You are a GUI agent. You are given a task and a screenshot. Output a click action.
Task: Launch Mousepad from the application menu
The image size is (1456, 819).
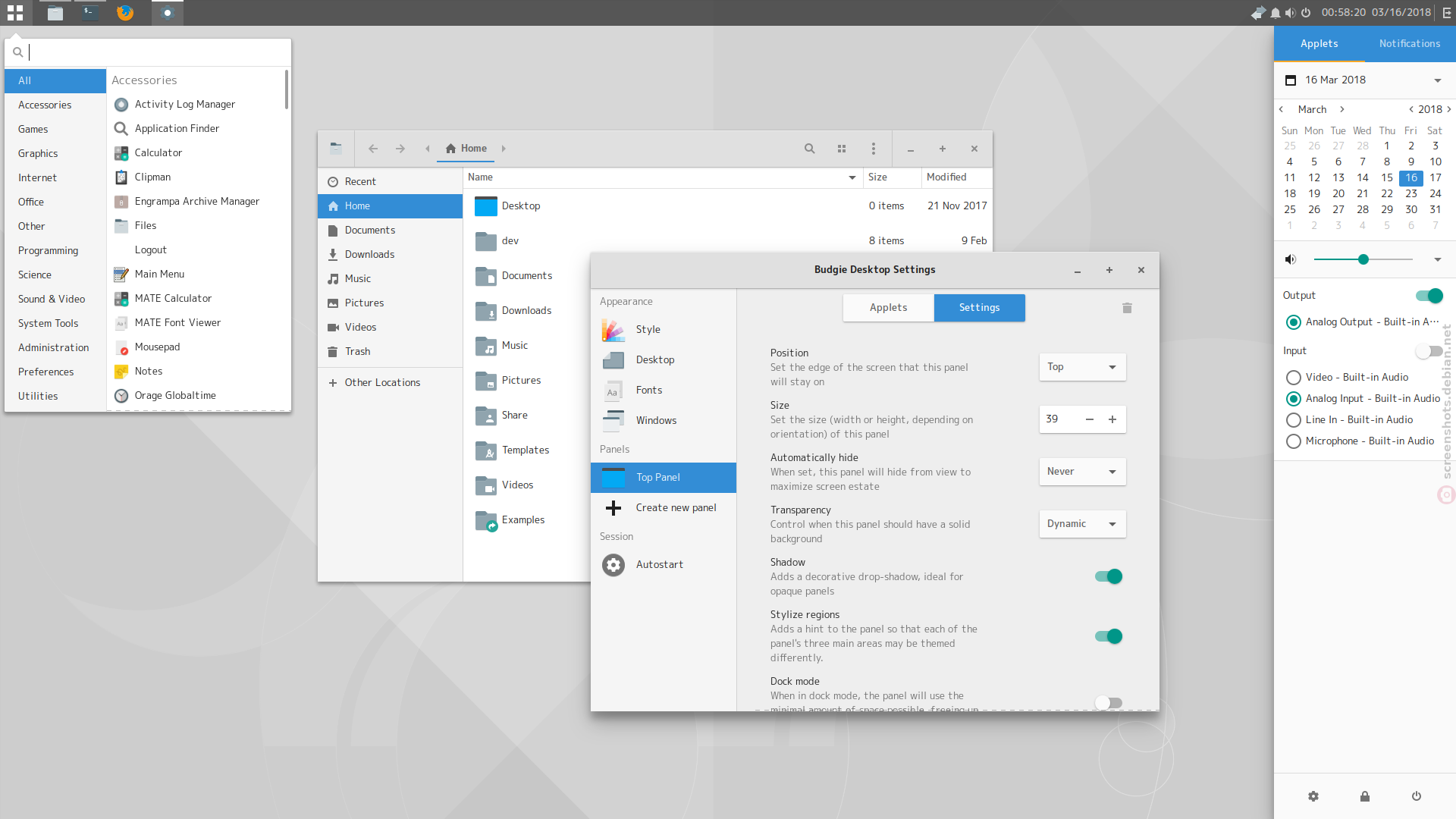(196, 347)
